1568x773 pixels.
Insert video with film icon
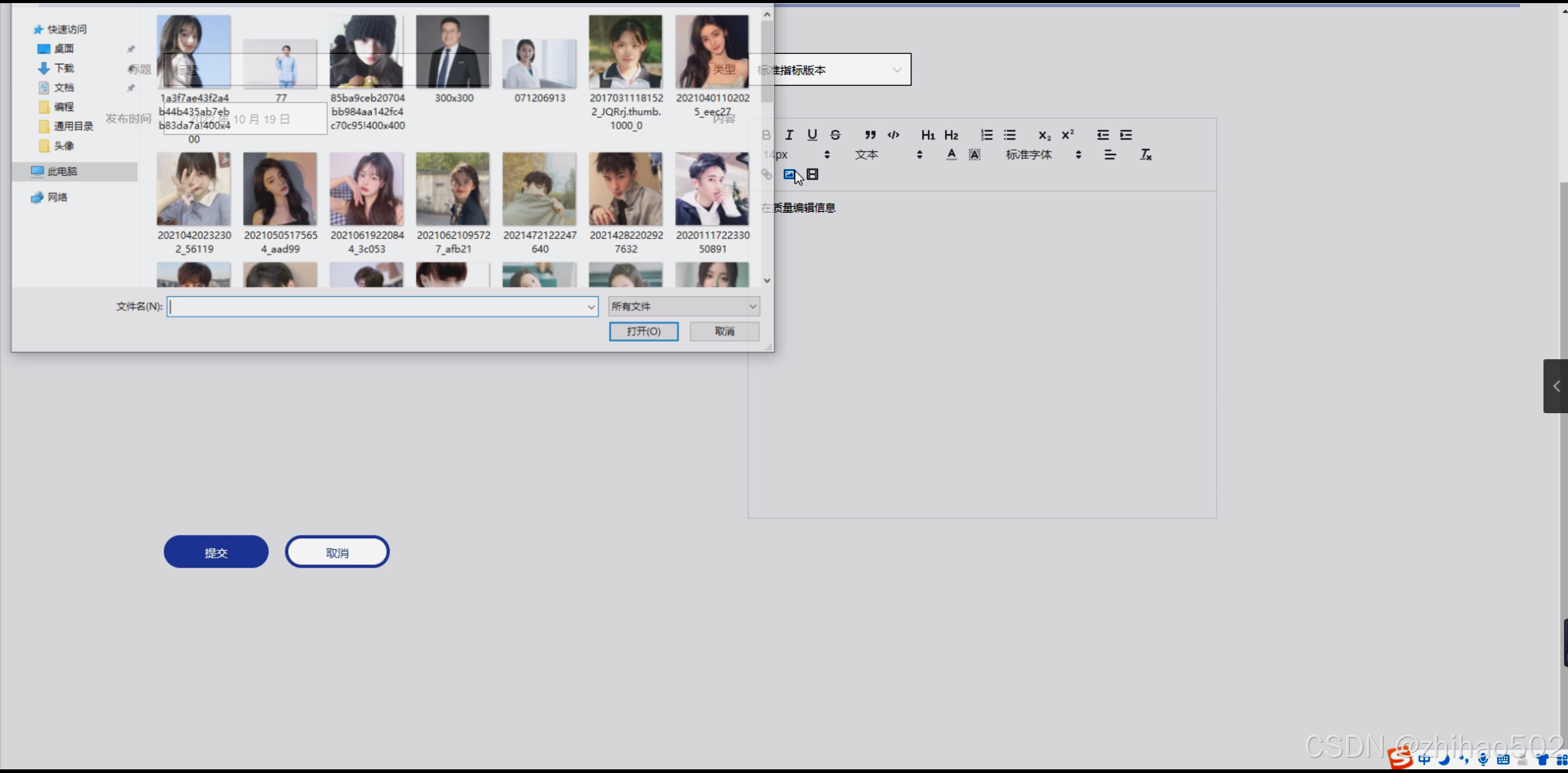point(812,175)
